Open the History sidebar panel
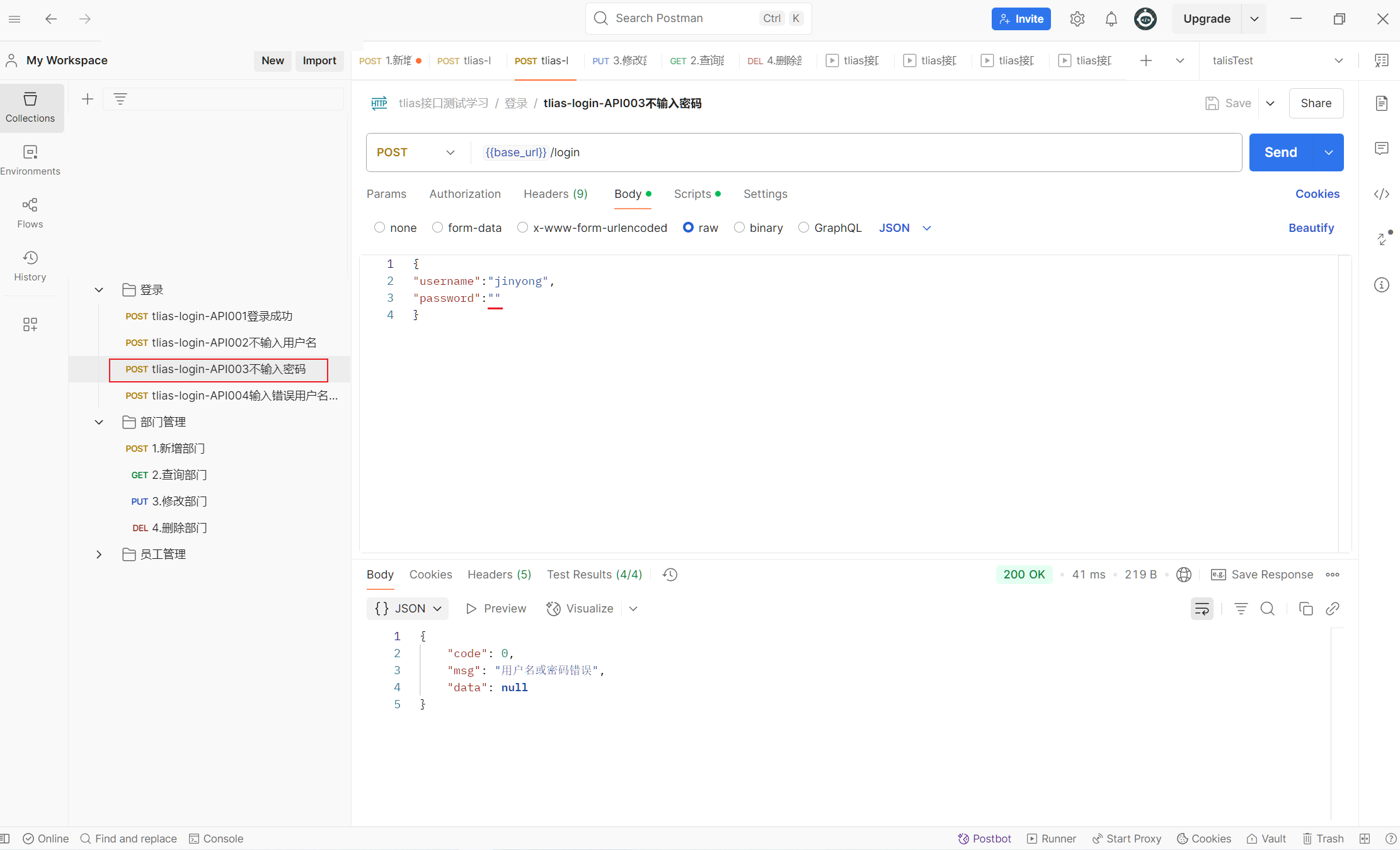1400x850 pixels. tap(30, 265)
